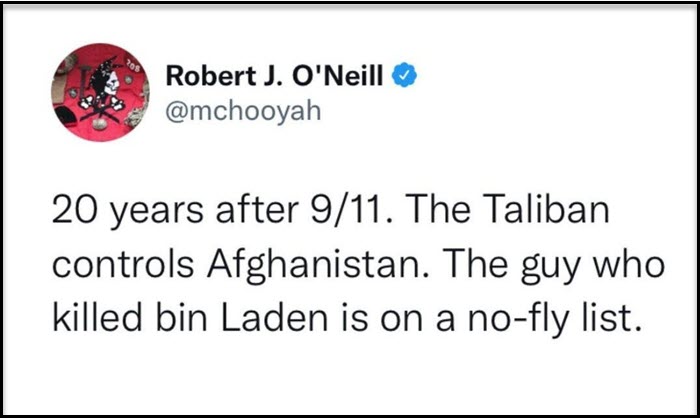
Task: Click the word "controls" in the tweet
Action: point(123,263)
